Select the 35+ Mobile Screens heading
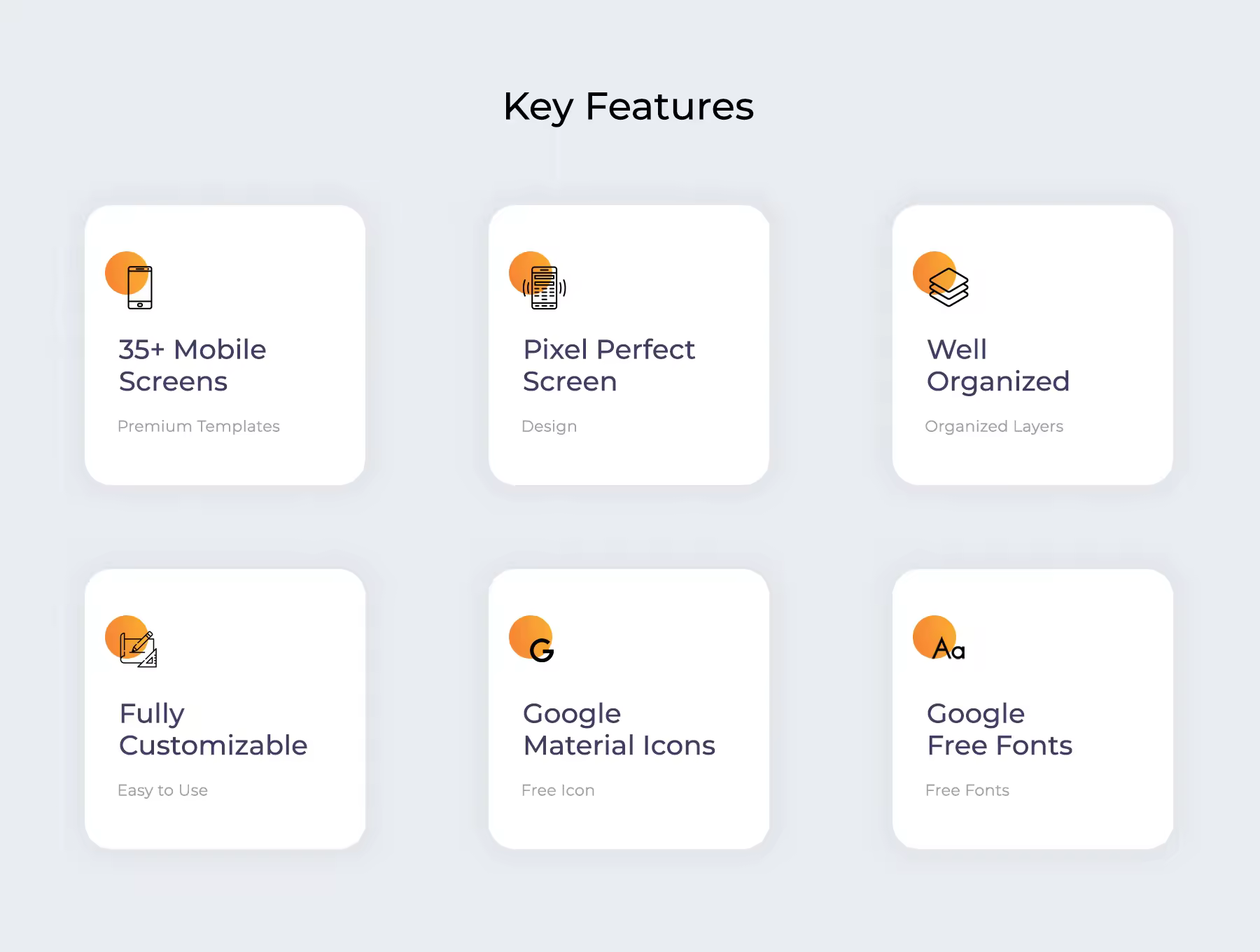Screen dimensions: 1260x952 click(x=192, y=365)
